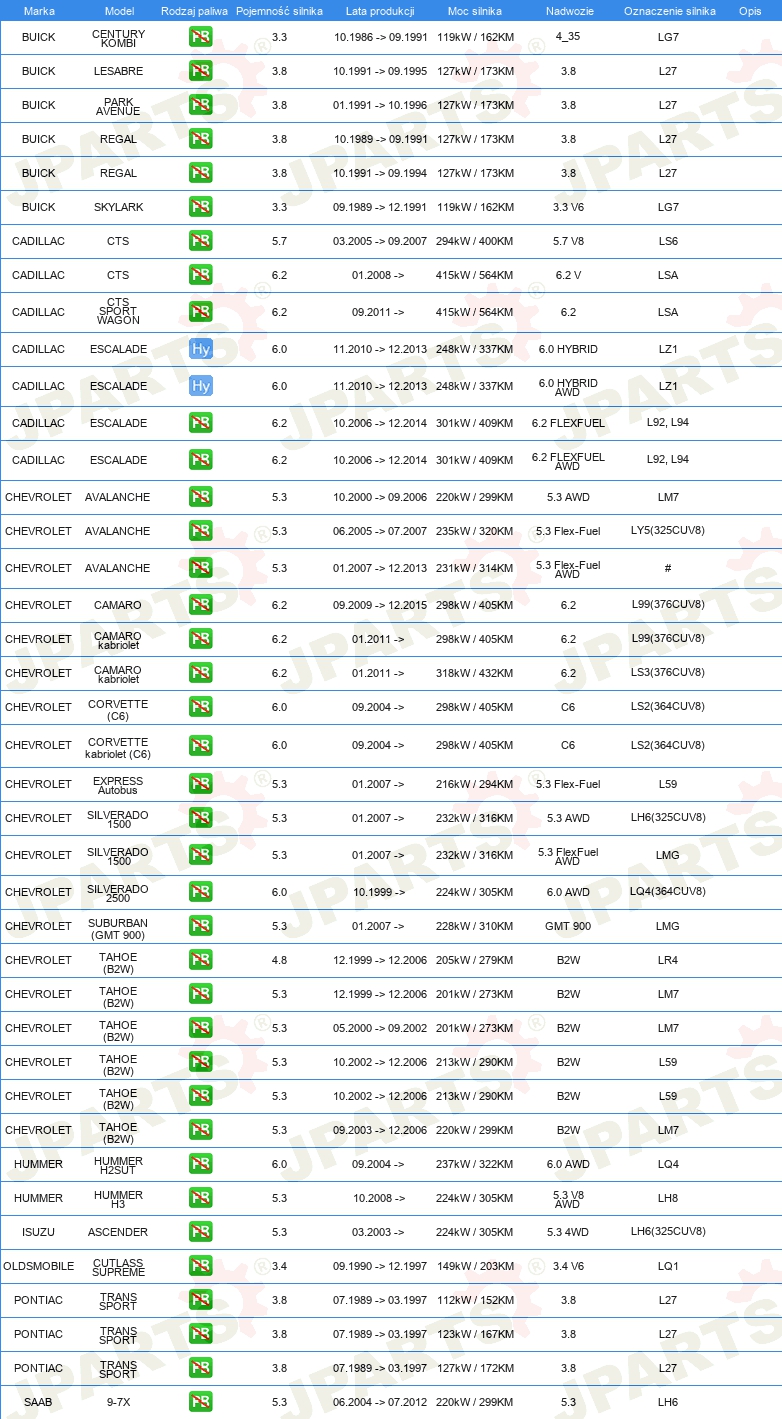Click the Model column header
This screenshot has height=1419, width=782.
pyautogui.click(x=119, y=10)
